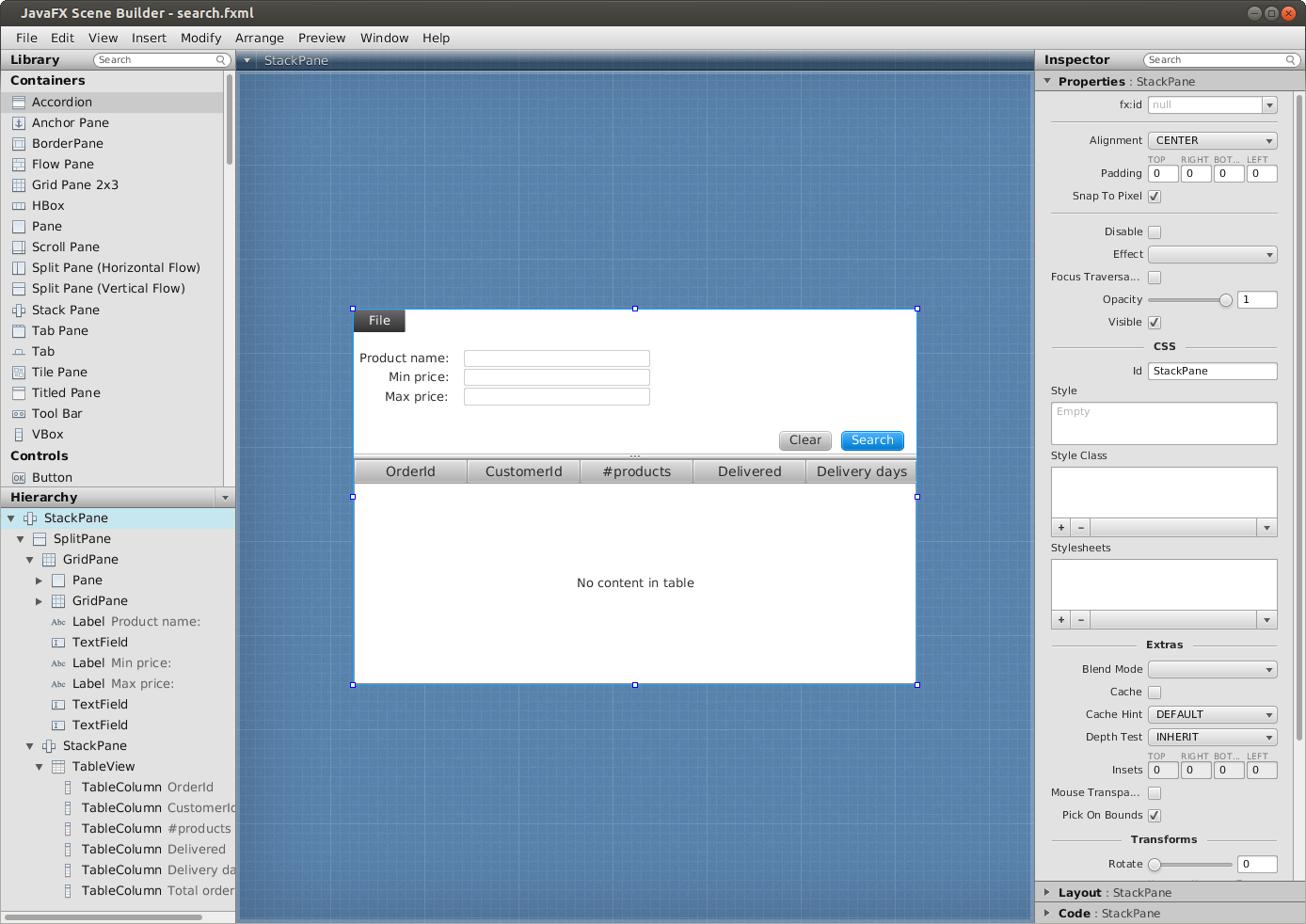Choose the Stack Pane library icon

click(x=19, y=311)
